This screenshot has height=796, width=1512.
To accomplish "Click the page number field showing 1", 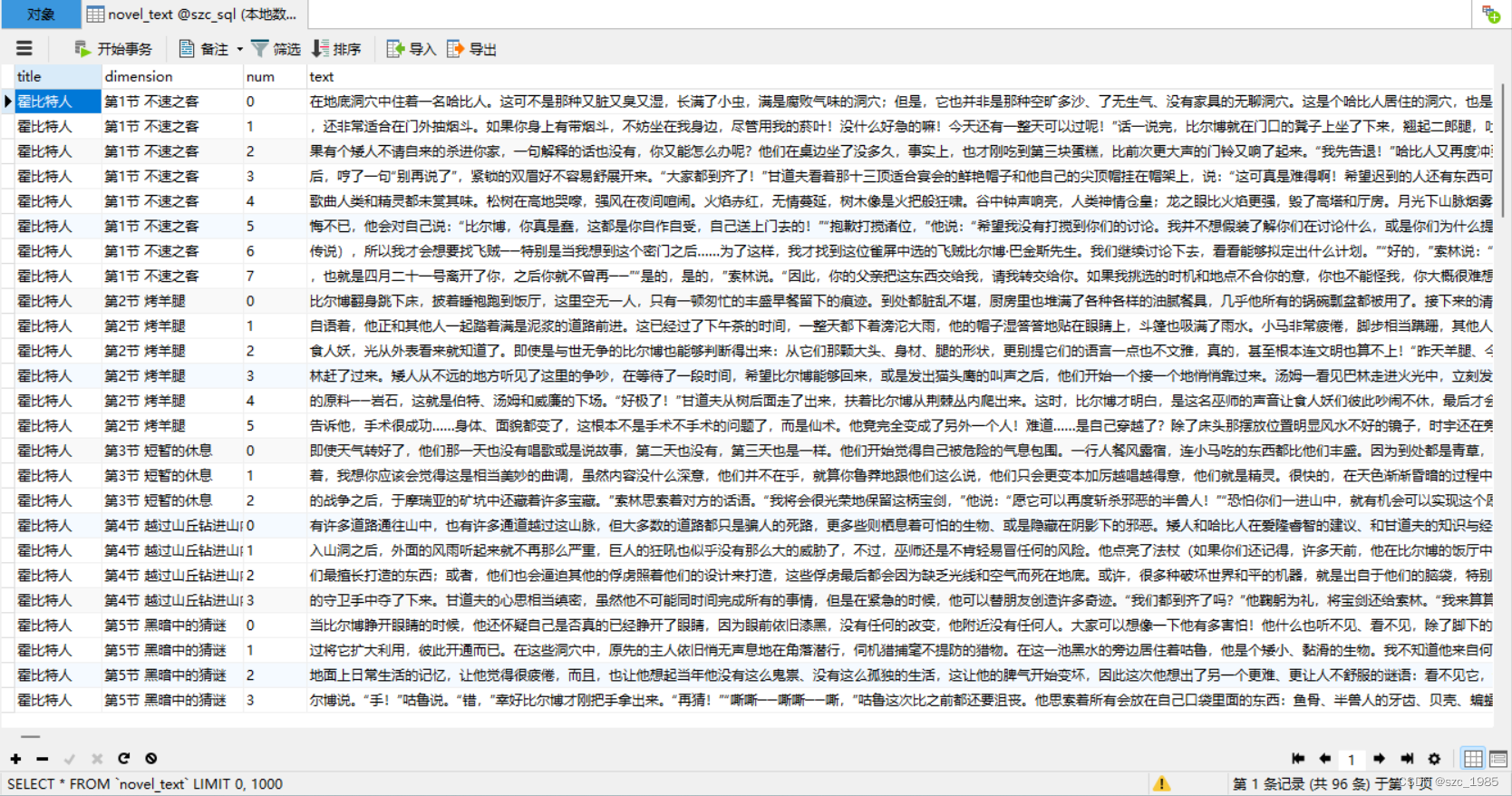I will point(1352,760).
